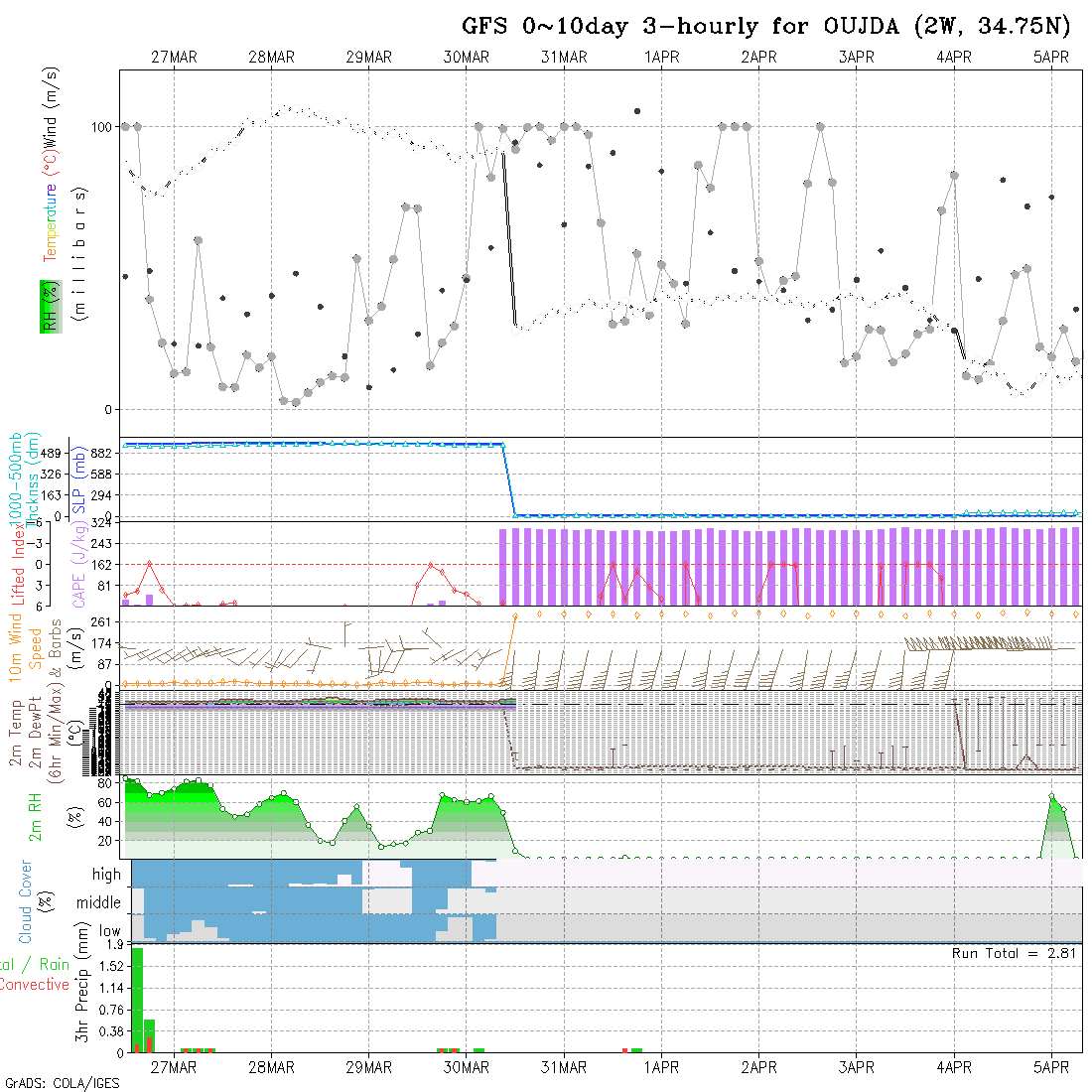The width and height of the screenshot is (1092, 1092).
Task: Select the '882' SLP tick value
Action: pos(101,454)
